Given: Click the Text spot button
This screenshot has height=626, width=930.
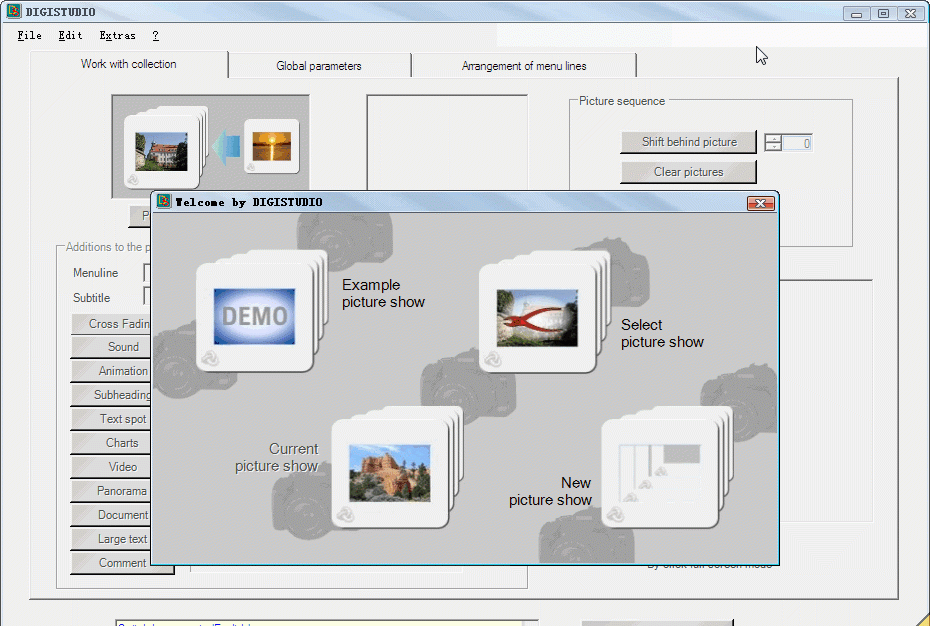Looking at the screenshot, I should (x=111, y=419).
